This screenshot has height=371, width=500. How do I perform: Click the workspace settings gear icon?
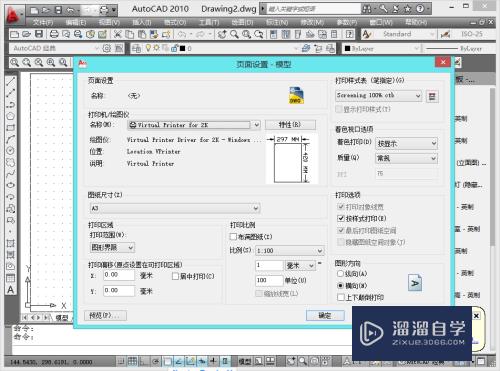tap(107, 49)
